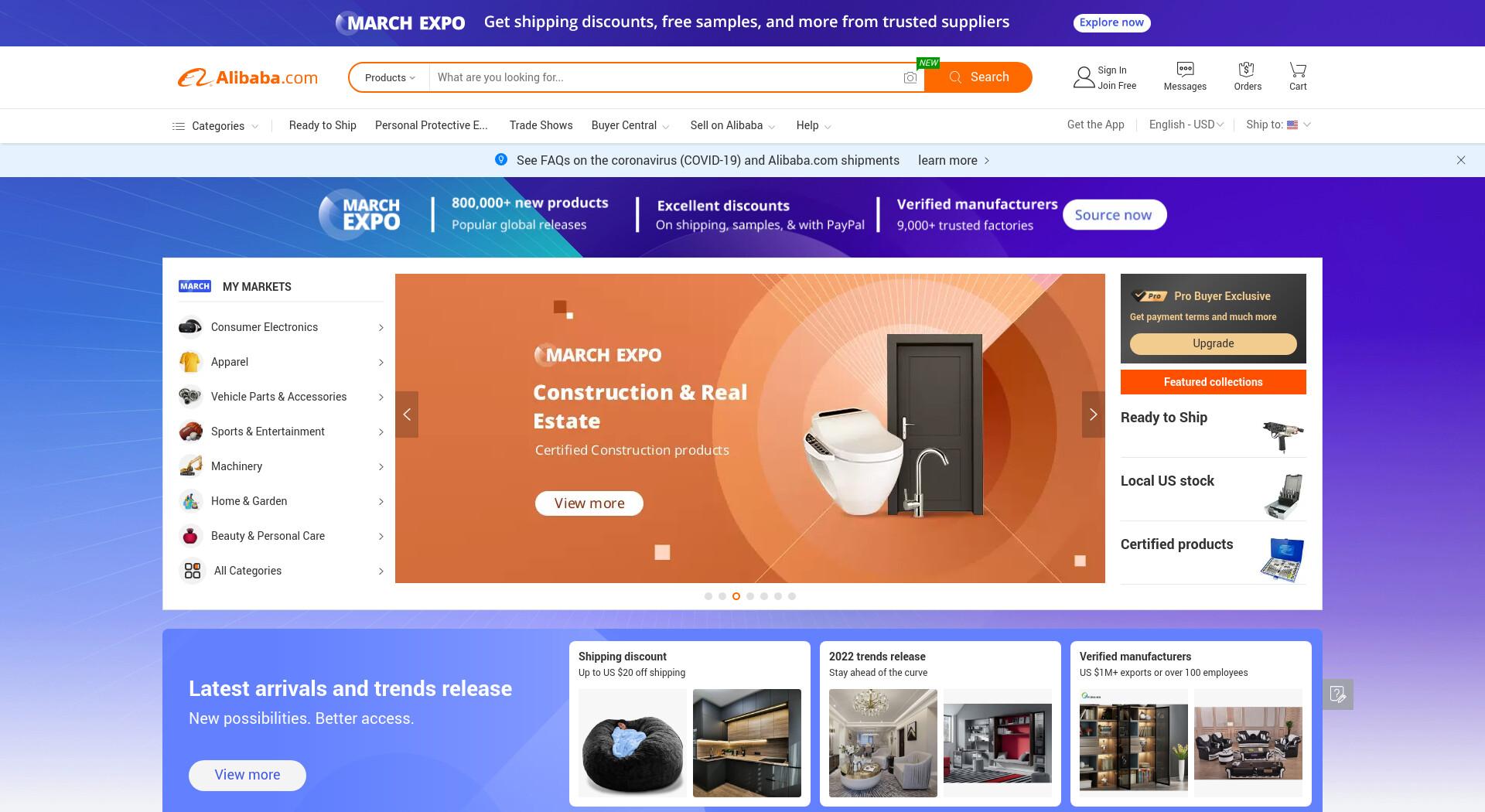Select Home & Garden category text
This screenshot has width=1485, height=812.
(249, 501)
